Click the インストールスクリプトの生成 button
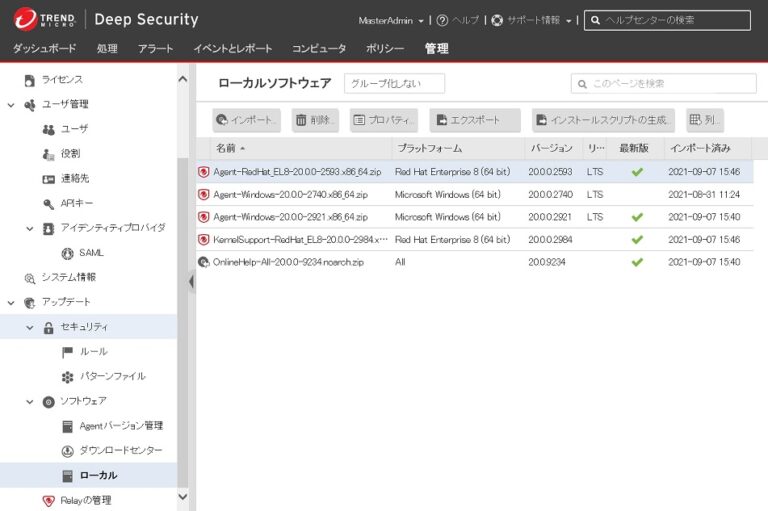The image size is (768, 511). point(603,120)
